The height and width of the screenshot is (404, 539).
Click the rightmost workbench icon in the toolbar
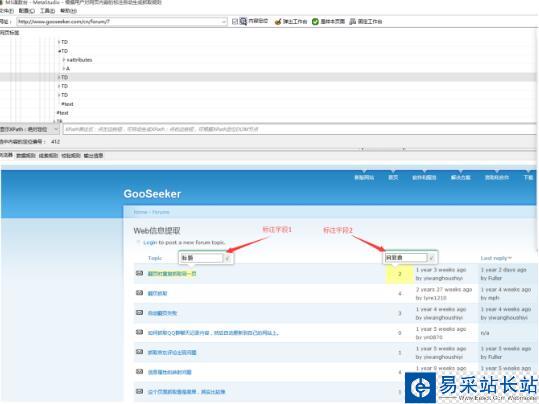click(353, 22)
